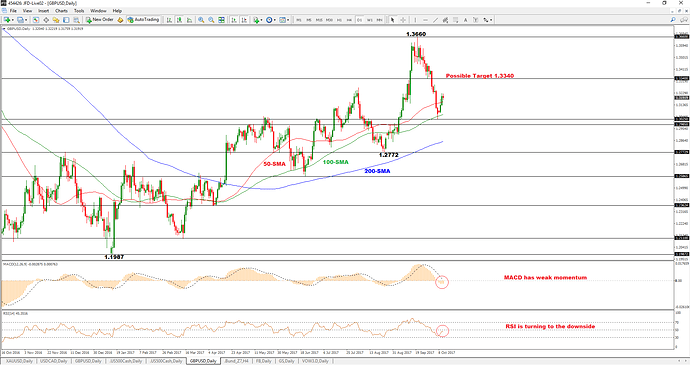Switch to the VOW3.D,Daily chart tab
This screenshot has height=365, width=690.
coord(315,361)
